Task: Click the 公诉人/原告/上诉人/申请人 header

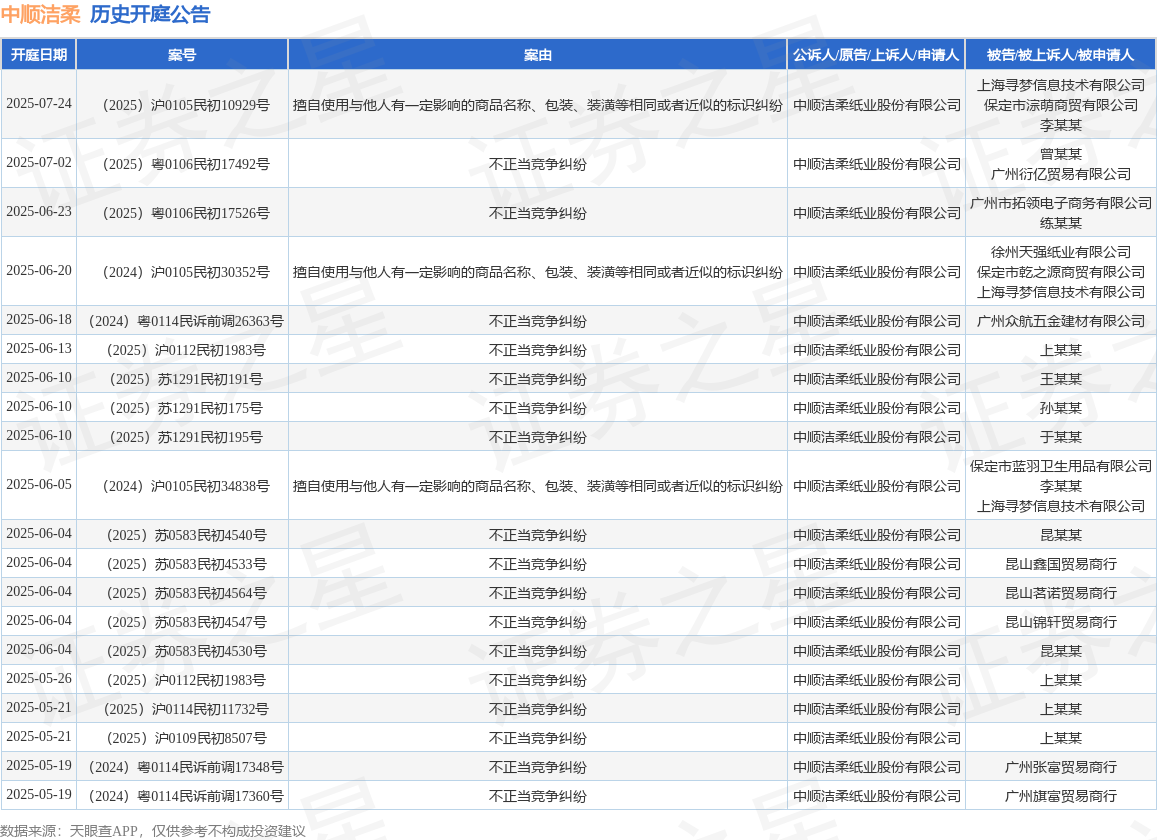Action: pyautogui.click(x=876, y=55)
